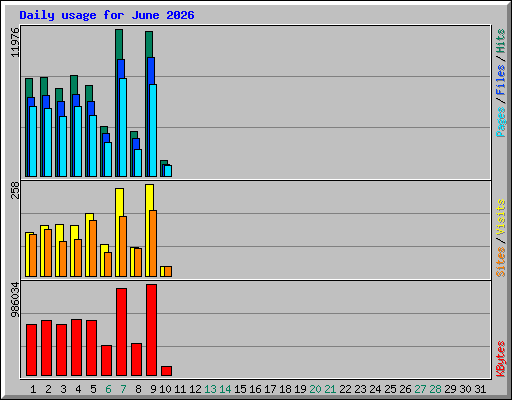This screenshot has height=400, width=512.
Task: Click the '11976' axis value
Action: (15, 42)
